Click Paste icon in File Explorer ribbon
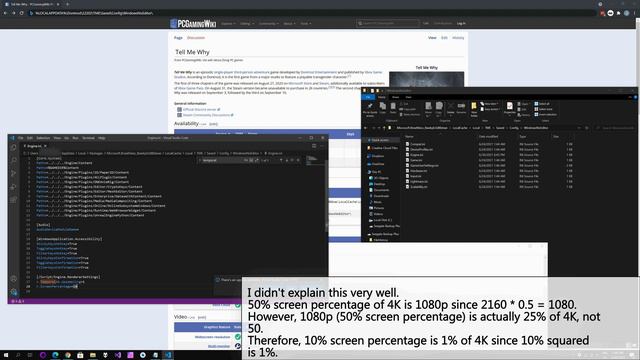Viewport: 640px width, 360px height. (x=393, y=108)
